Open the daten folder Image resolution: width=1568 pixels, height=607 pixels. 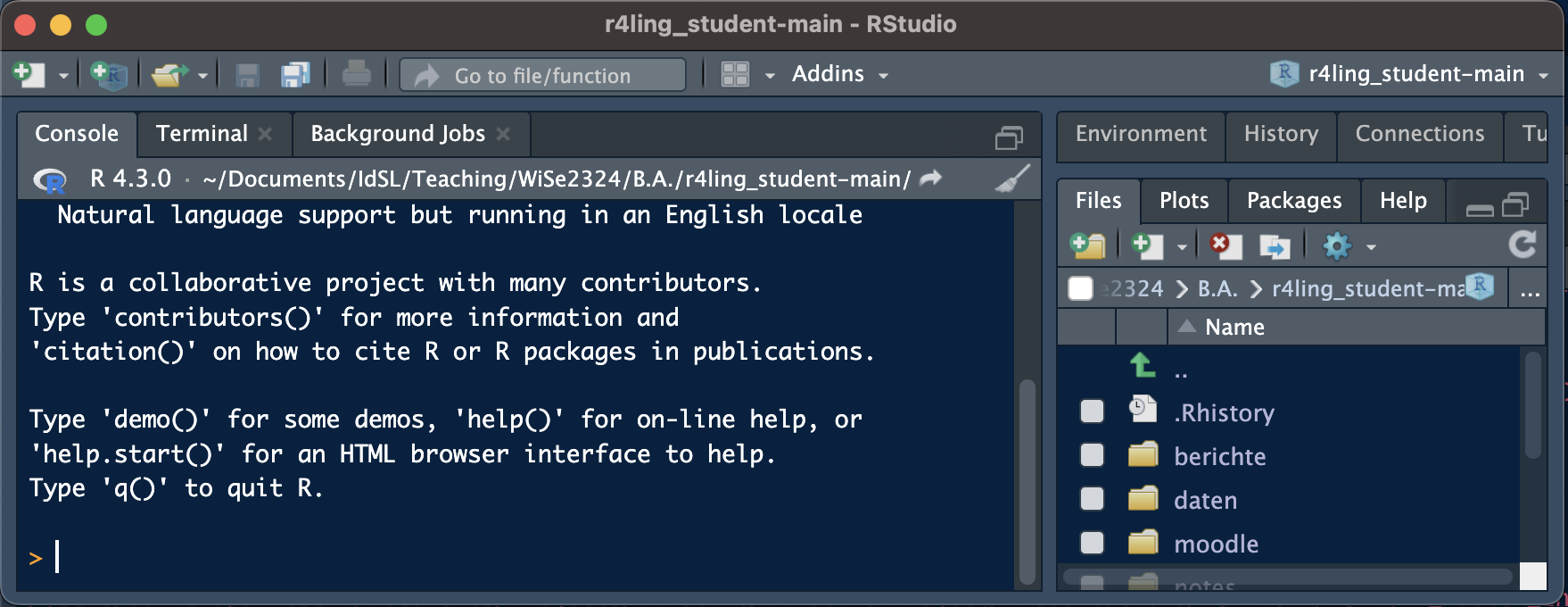[x=1205, y=501]
